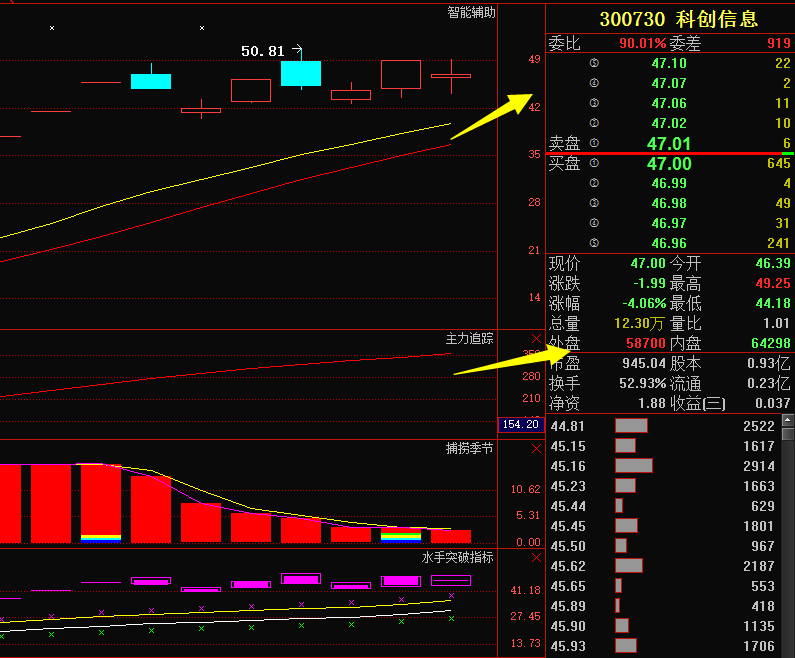795x658 pixels.
Task: Click the 154.20 value box on axis
Action: point(519,425)
